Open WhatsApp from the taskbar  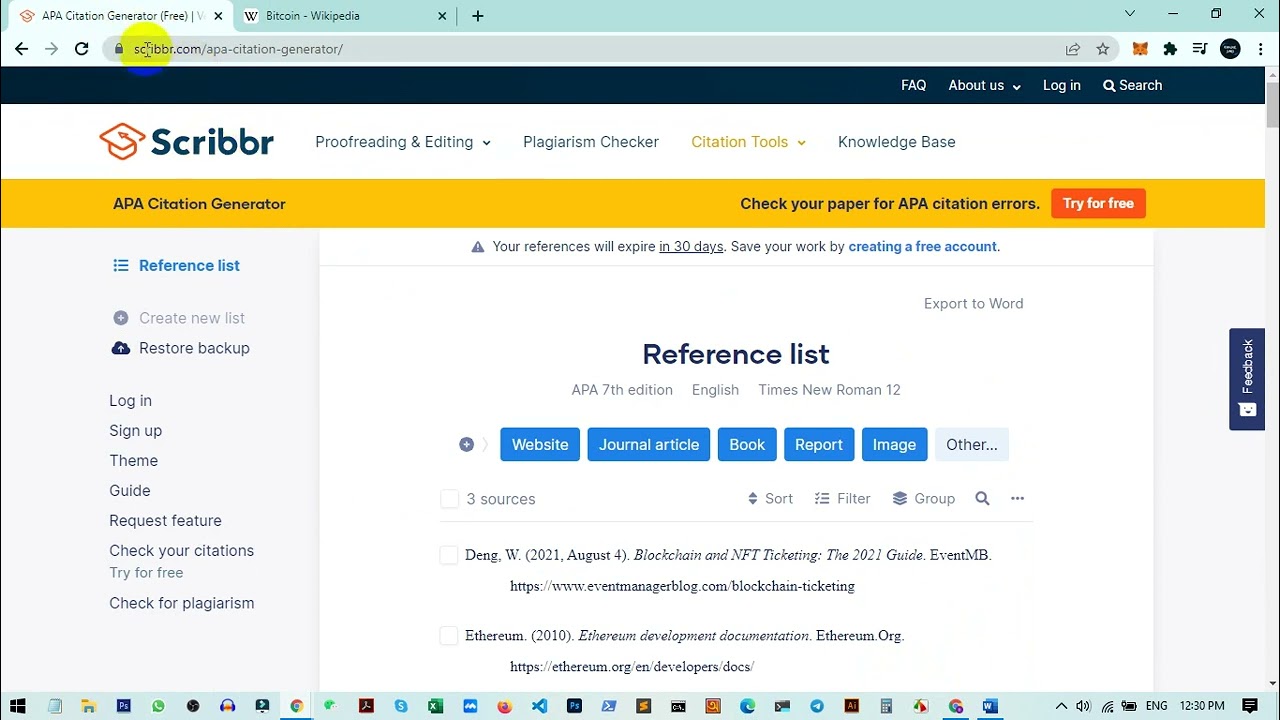[158, 706]
